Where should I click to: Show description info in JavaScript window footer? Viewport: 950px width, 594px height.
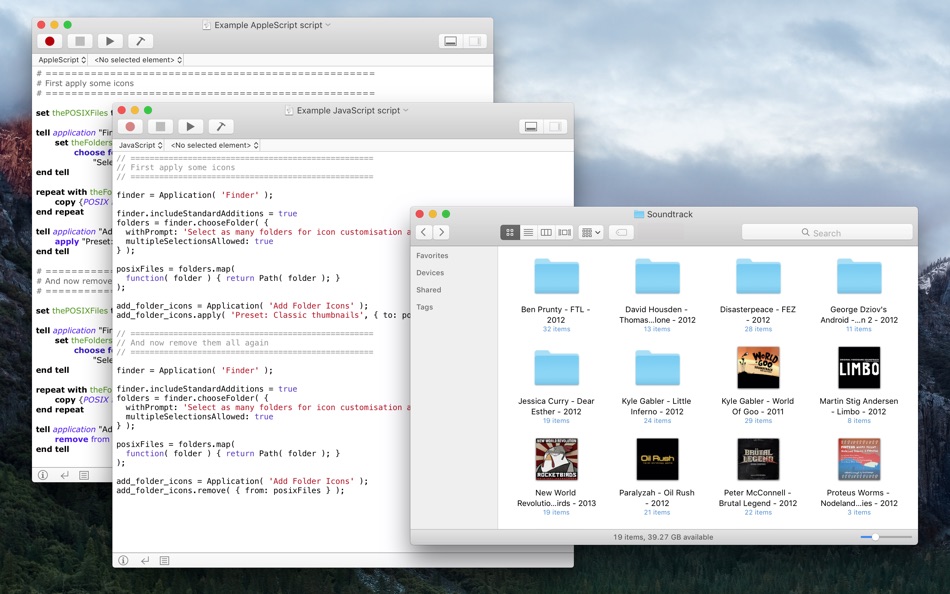pyautogui.click(x=124, y=561)
